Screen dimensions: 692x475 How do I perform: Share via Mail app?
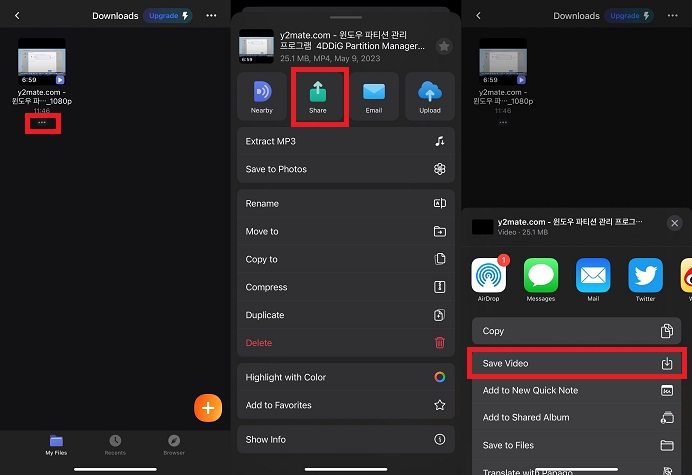(x=593, y=279)
